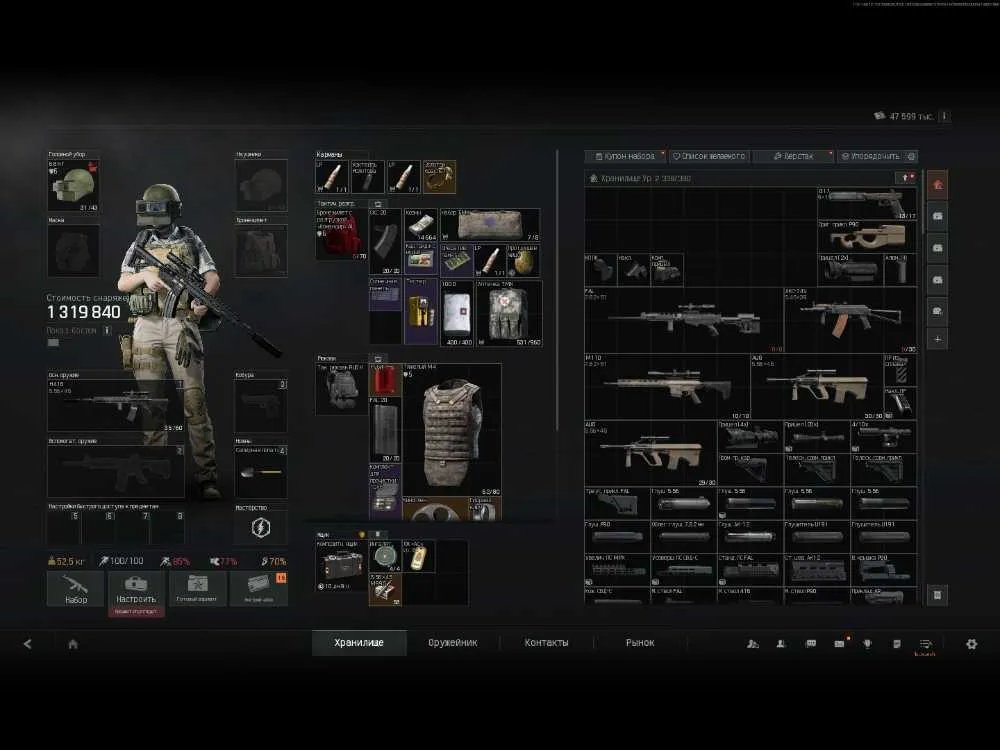Open the friends/team icon in the bottom bar

coord(753,644)
